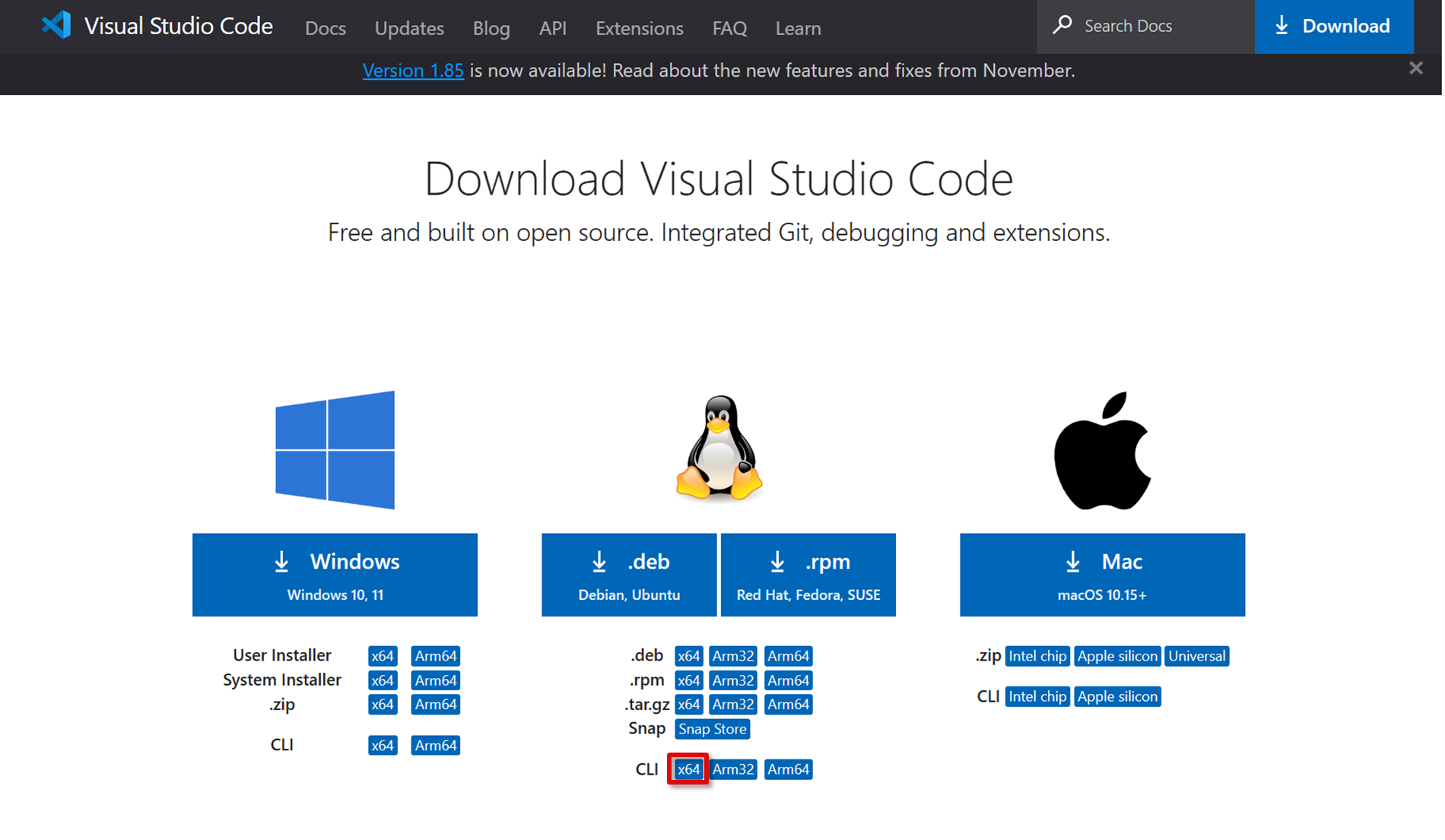Viewport: 1445px width, 840px height.
Task: Click the "Visual Studio Code" brand name in header
Action: tap(179, 26)
